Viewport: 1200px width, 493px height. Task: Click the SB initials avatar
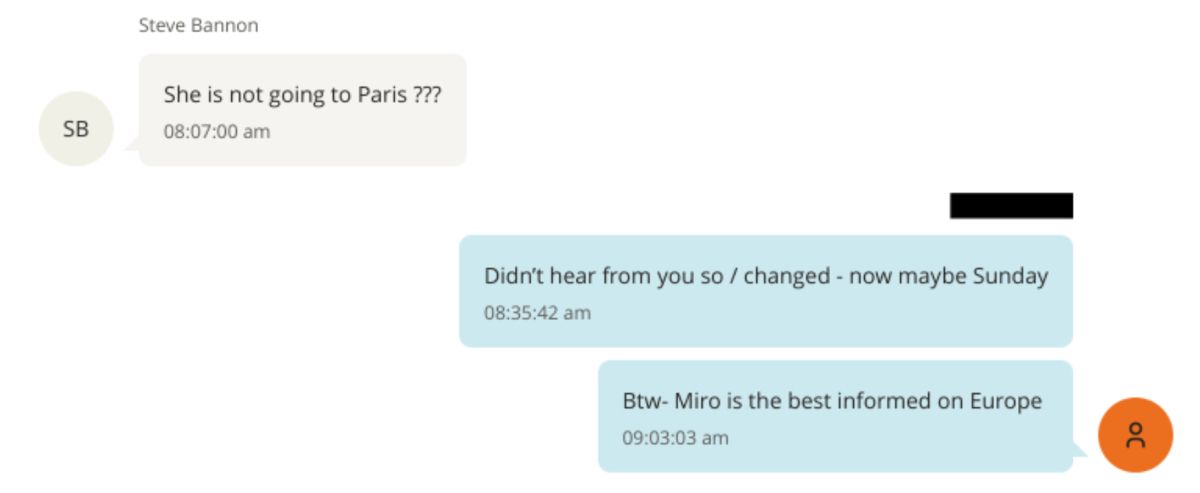(76, 129)
